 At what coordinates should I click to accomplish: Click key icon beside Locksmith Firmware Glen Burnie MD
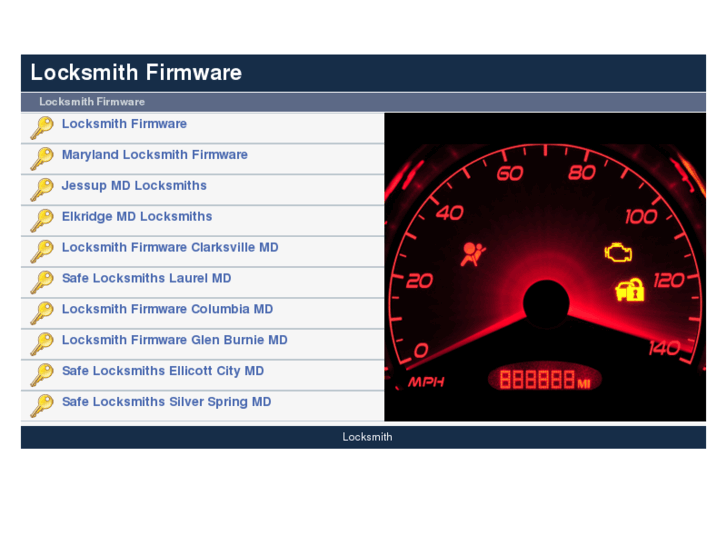tap(42, 344)
